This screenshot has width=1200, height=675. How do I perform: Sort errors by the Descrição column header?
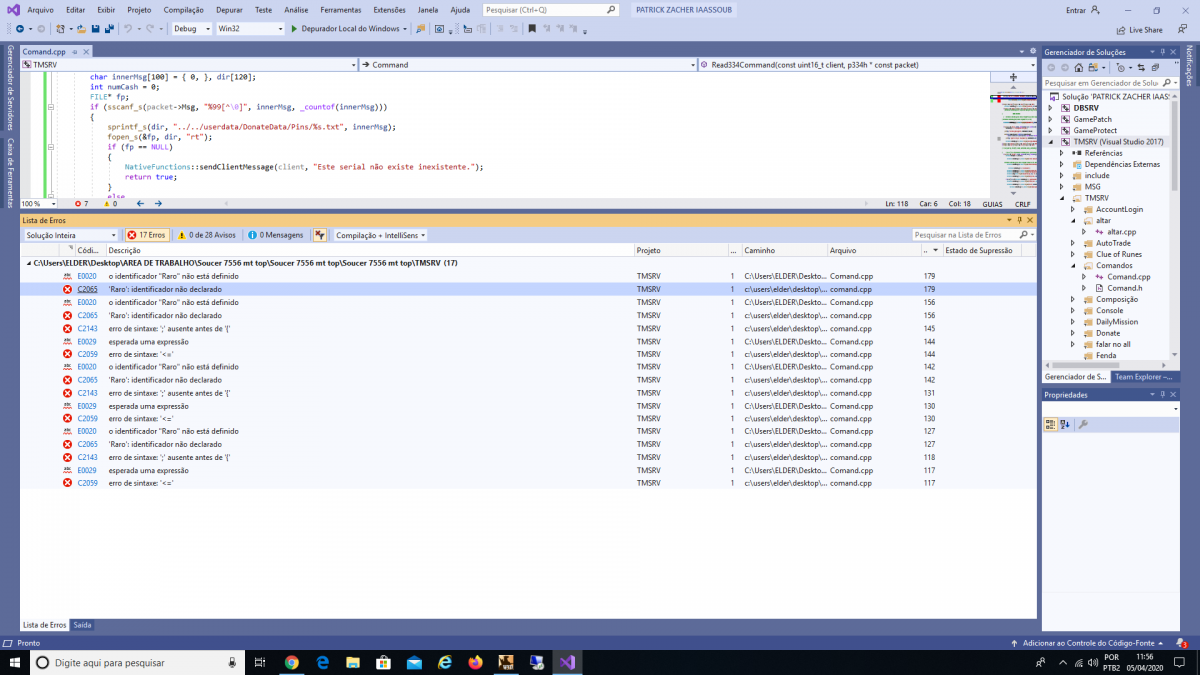[x=370, y=250]
